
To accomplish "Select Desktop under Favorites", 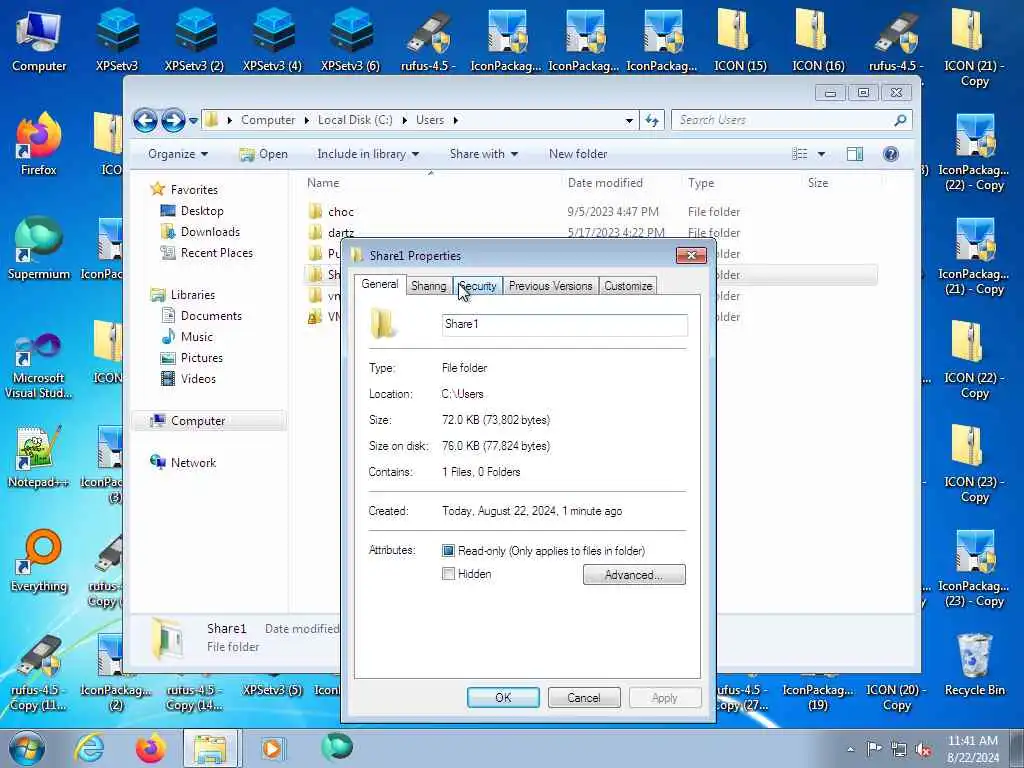I will pos(202,211).
